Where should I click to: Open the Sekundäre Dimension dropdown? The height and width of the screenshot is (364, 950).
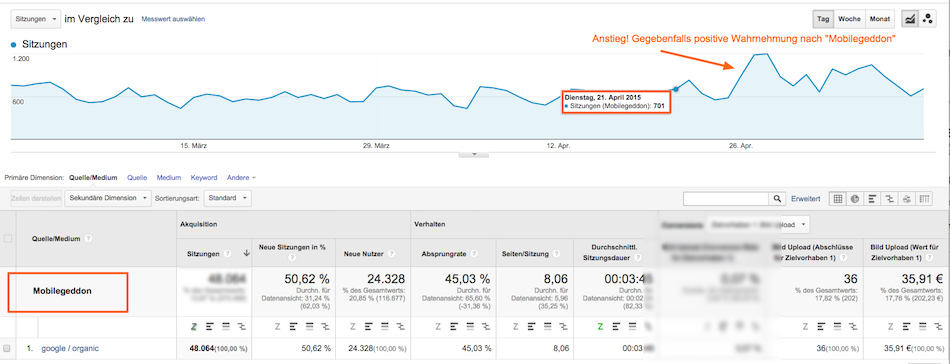click(108, 198)
